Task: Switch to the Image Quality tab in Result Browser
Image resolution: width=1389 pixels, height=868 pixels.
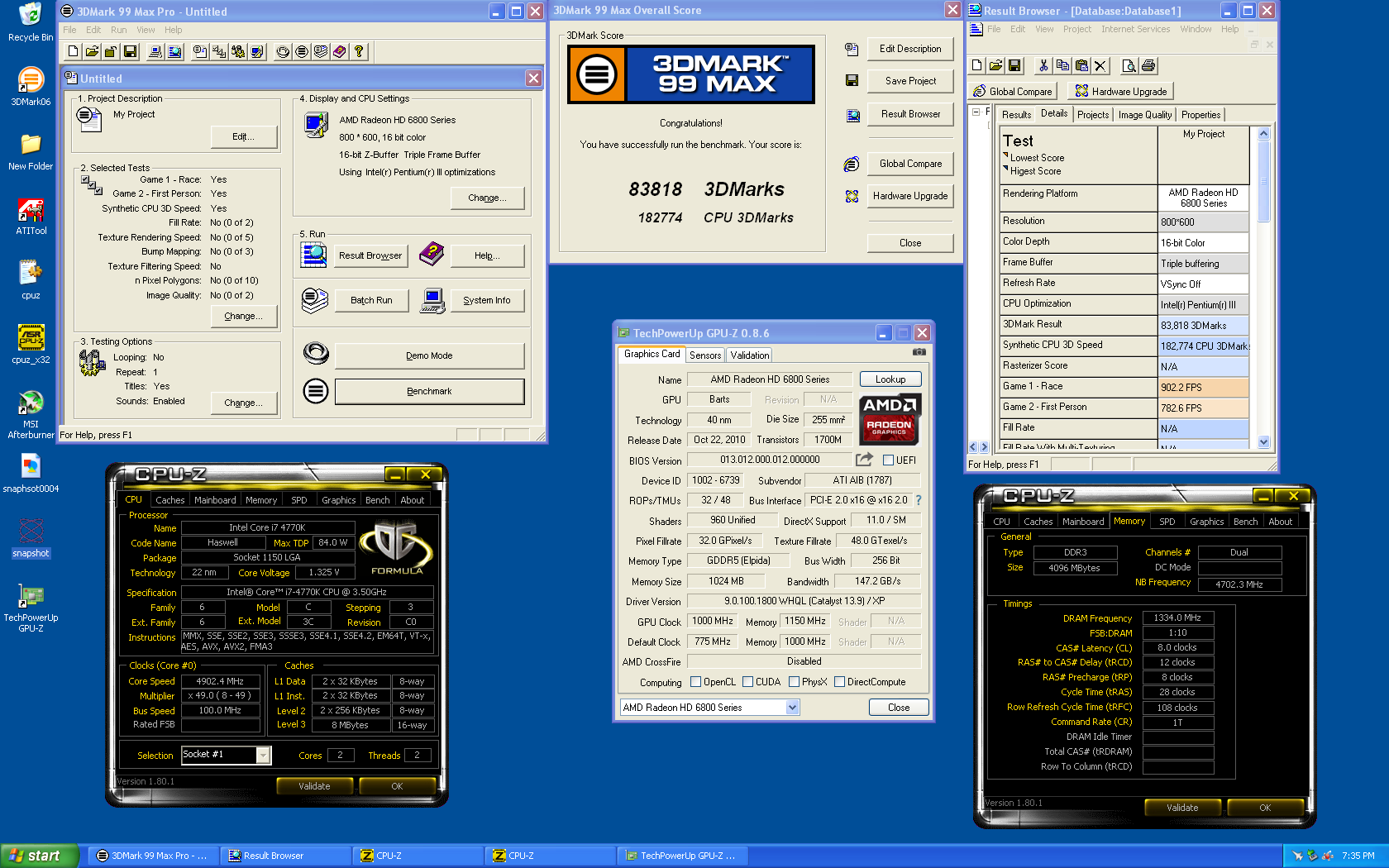Action: click(x=1145, y=115)
